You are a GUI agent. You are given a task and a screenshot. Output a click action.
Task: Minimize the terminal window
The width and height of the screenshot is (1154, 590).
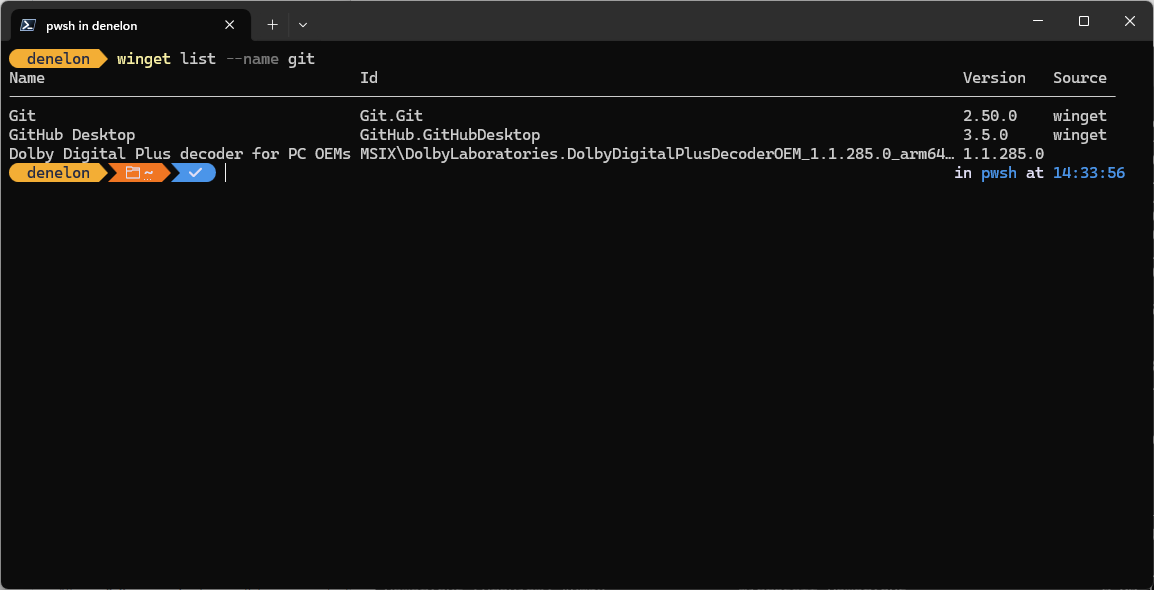(1038, 21)
